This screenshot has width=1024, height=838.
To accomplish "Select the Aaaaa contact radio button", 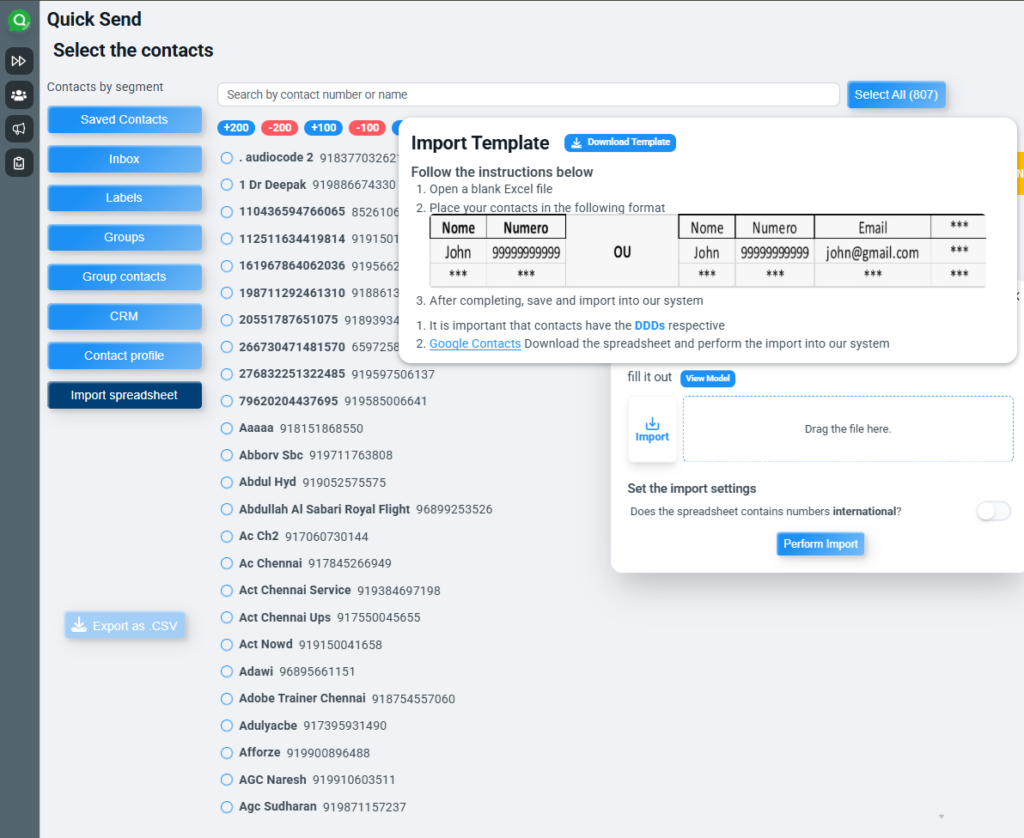I will coord(227,428).
